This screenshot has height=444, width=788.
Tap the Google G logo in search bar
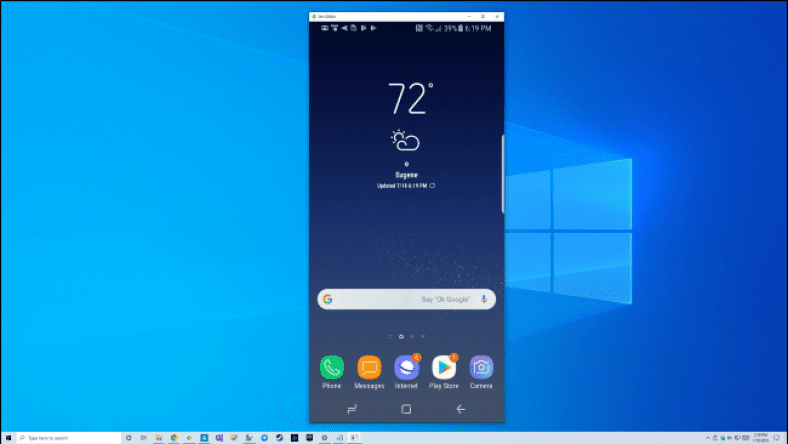[328, 299]
